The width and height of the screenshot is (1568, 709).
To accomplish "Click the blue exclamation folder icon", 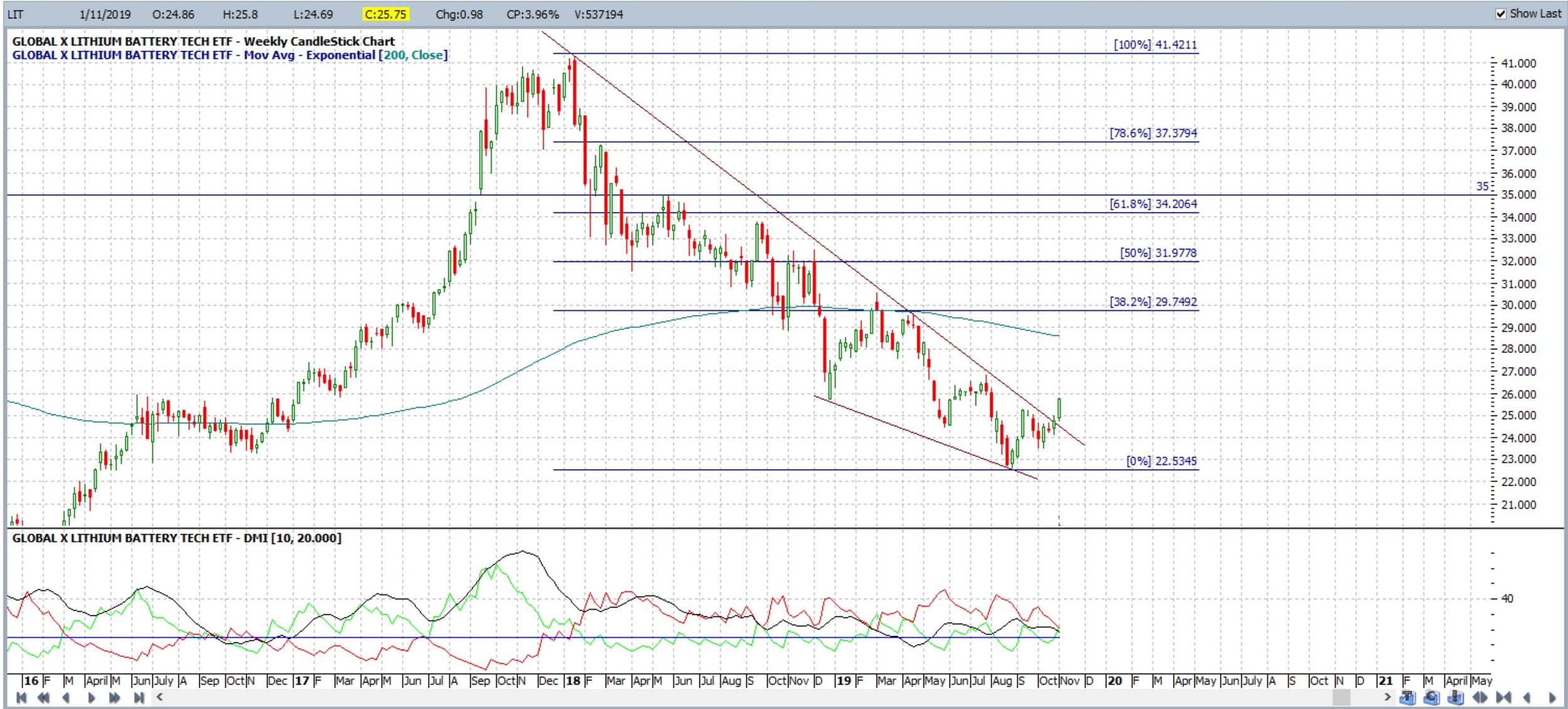I will 1455,697.
